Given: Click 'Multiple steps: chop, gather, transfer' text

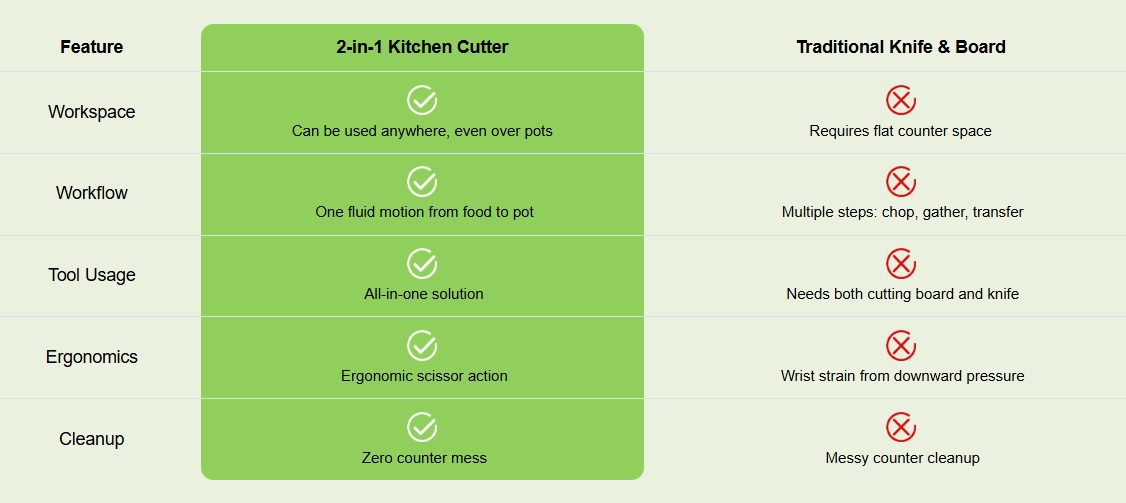Looking at the screenshot, I should tap(903, 213).
